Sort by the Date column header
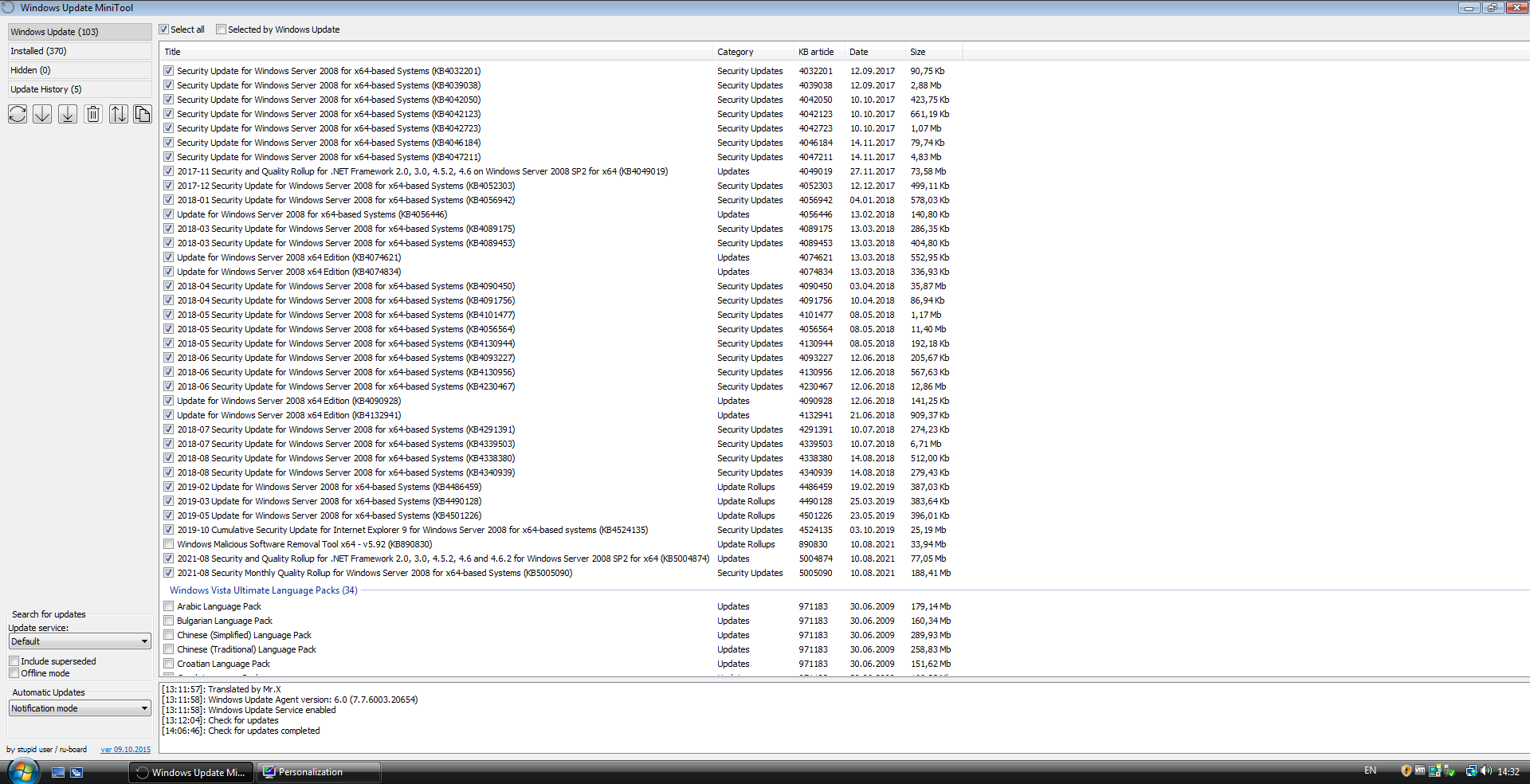 [x=876, y=52]
